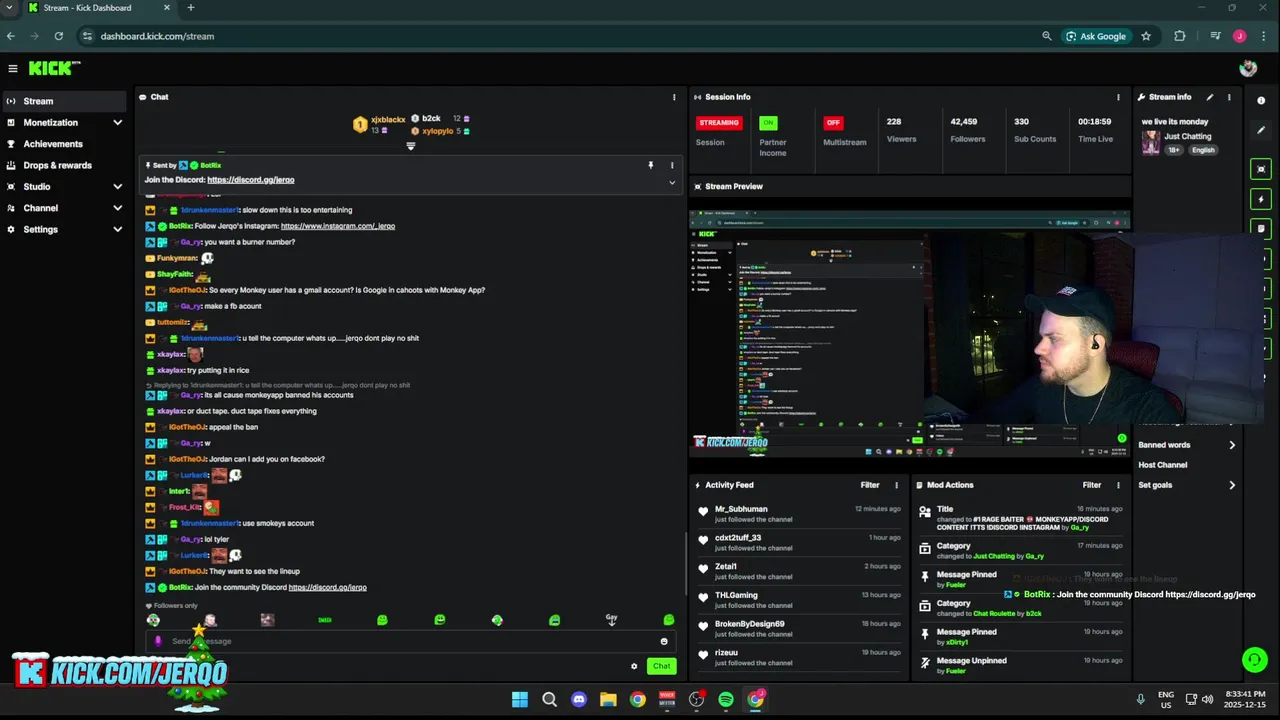Click the pencil icon in right rail
The height and width of the screenshot is (720, 1280).
click(x=1261, y=130)
